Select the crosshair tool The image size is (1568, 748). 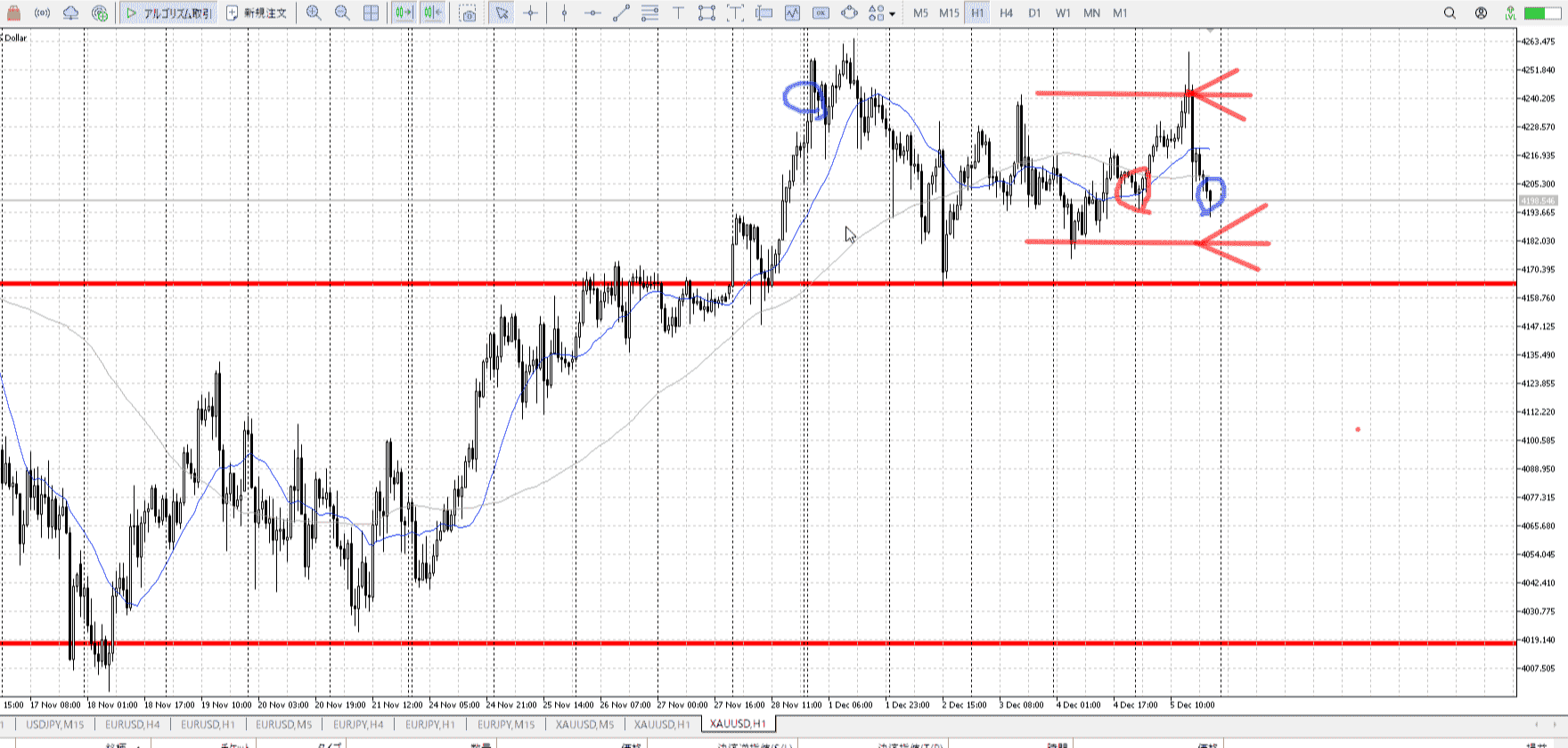[x=531, y=13]
